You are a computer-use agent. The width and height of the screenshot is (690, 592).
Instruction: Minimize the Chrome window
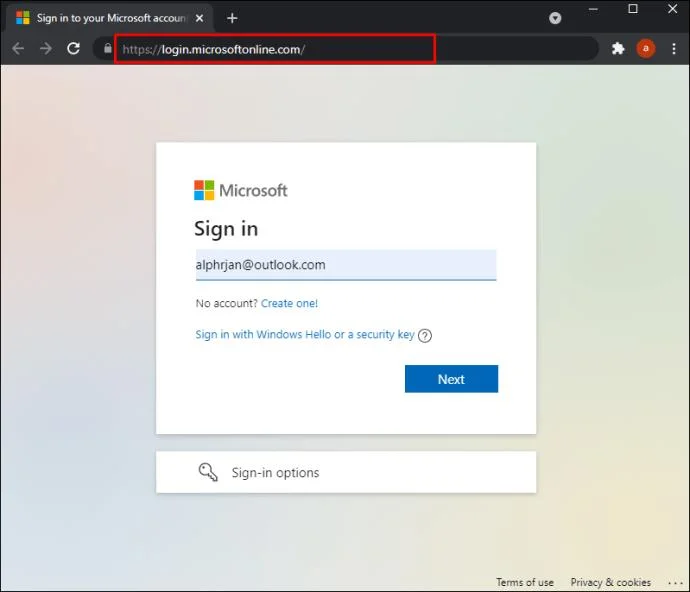coord(593,9)
